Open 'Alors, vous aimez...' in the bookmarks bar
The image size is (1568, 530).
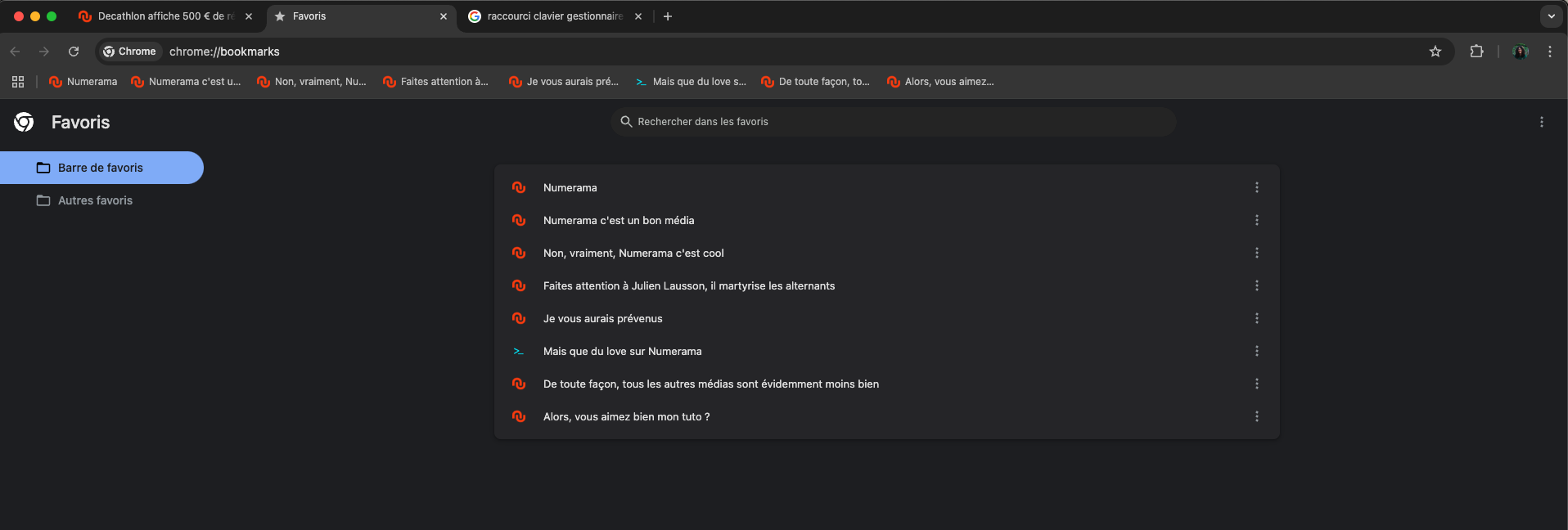pyautogui.click(x=940, y=82)
